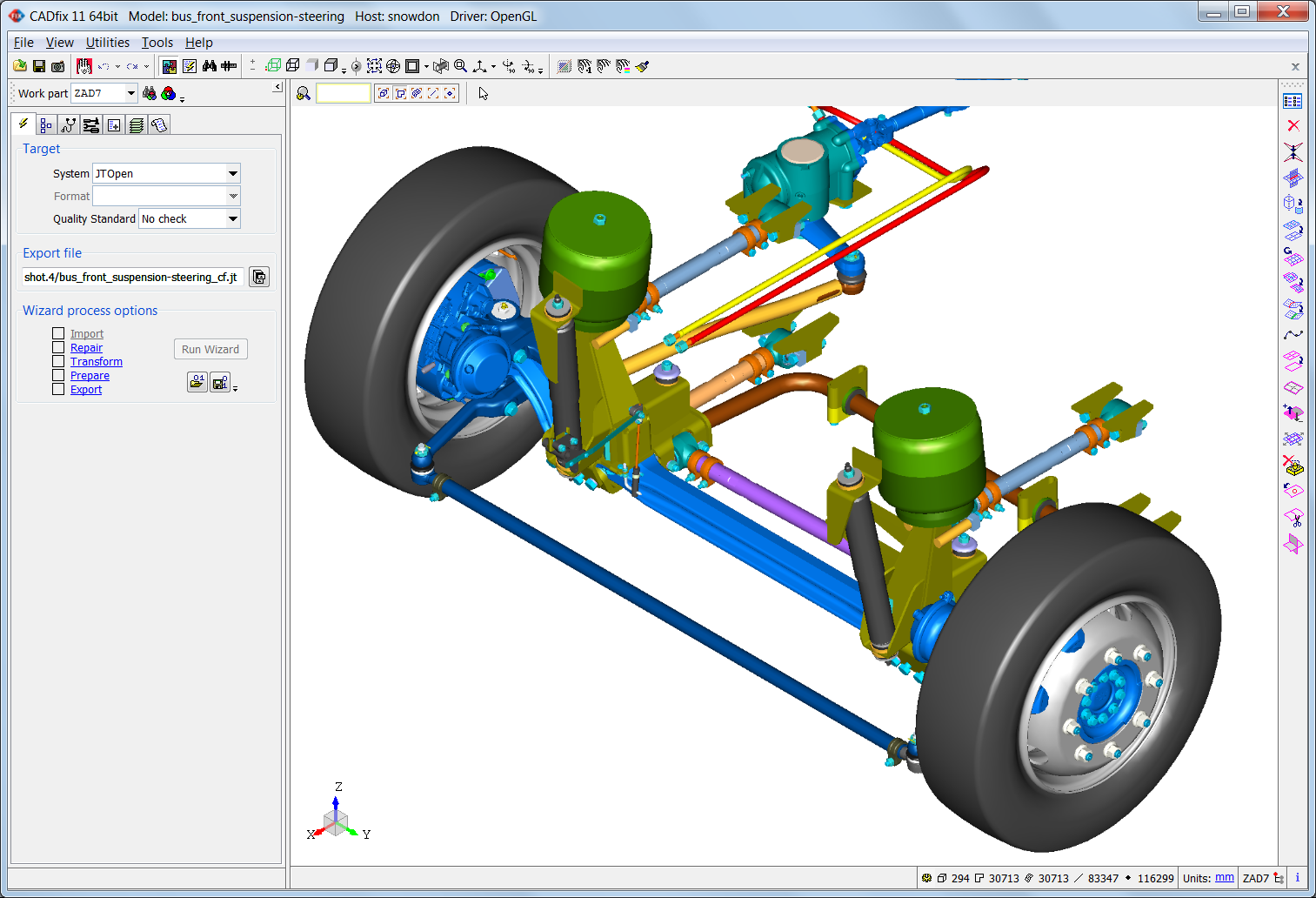1316x898 pixels.
Task: Open the binoculars Find entities tool
Action: 209,65
